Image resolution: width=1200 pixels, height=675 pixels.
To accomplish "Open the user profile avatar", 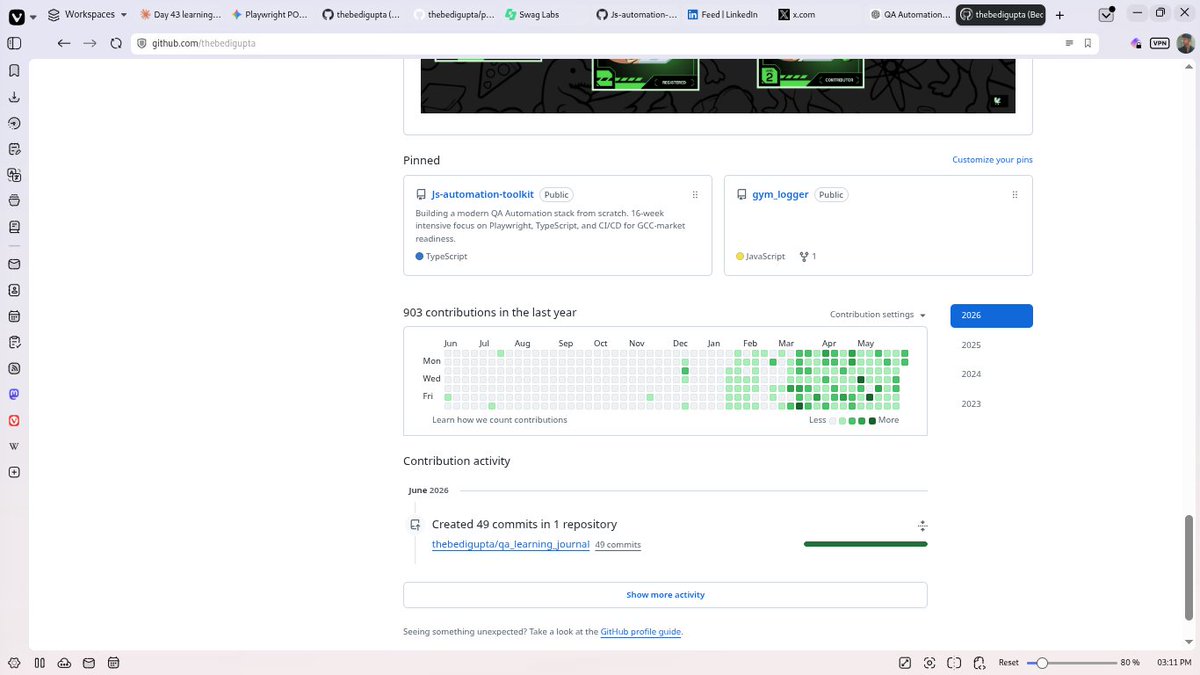I will [1184, 43].
